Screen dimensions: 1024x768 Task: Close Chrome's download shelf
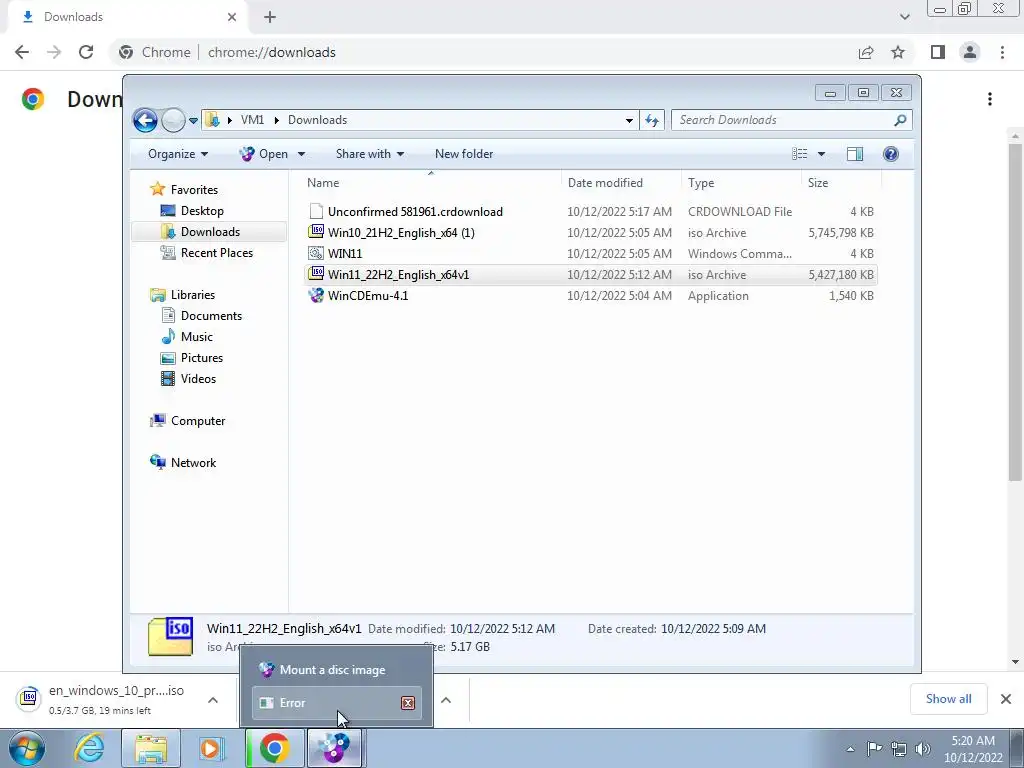pos(1006,699)
